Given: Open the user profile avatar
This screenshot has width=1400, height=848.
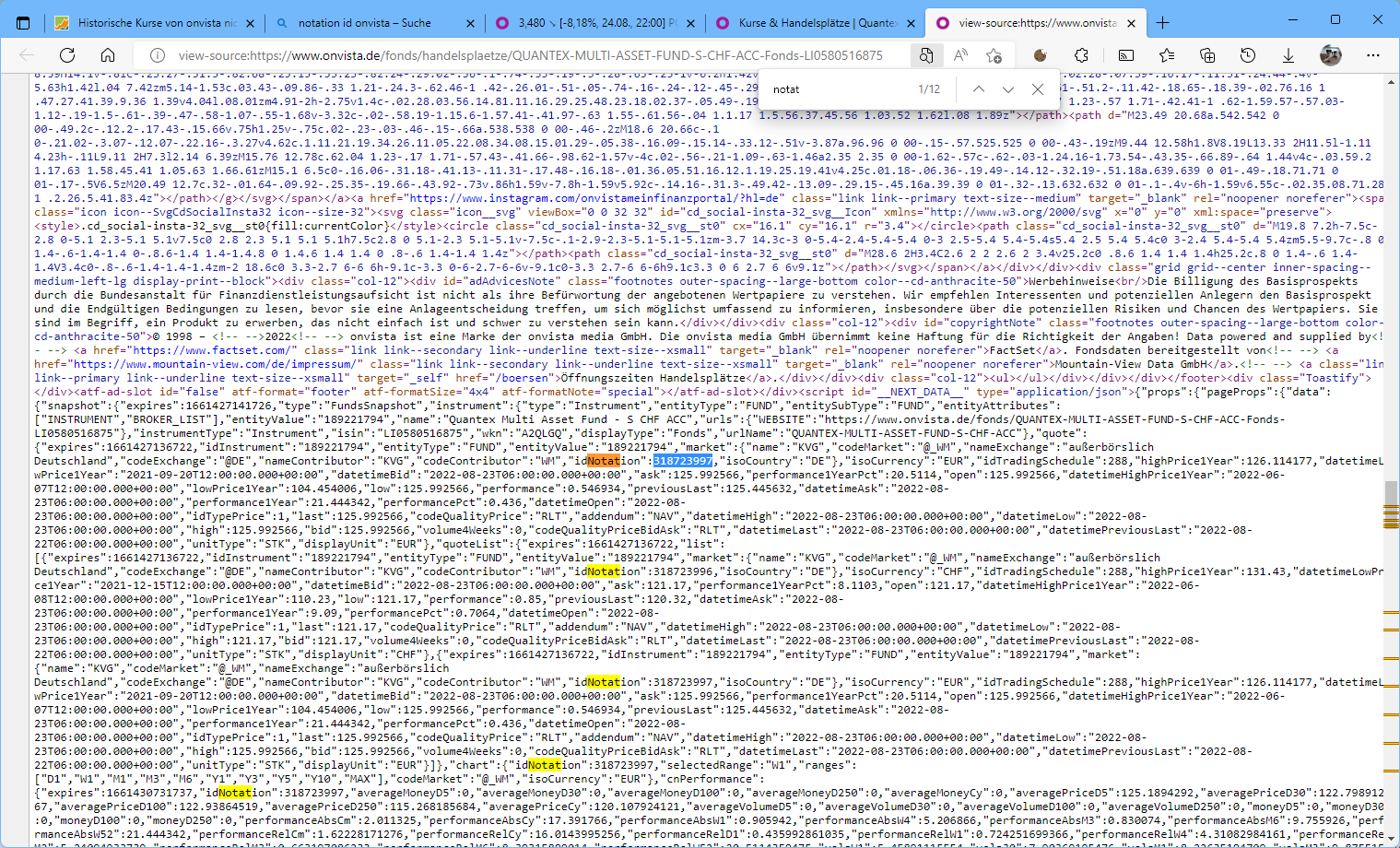Looking at the screenshot, I should click(1331, 55).
